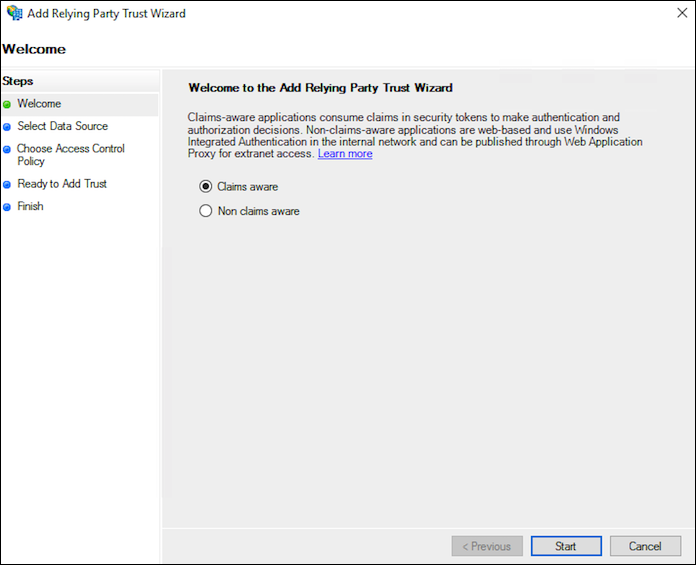
Task: Cancel the wizard with Cancel button
Action: [645, 546]
